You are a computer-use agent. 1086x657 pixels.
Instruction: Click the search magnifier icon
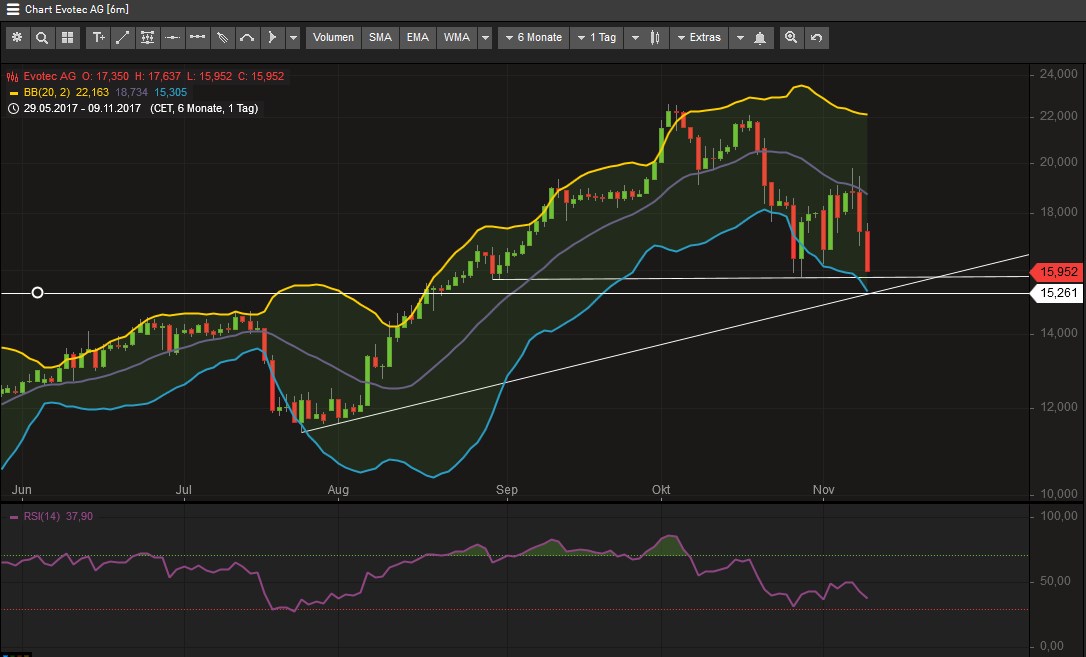(42, 38)
